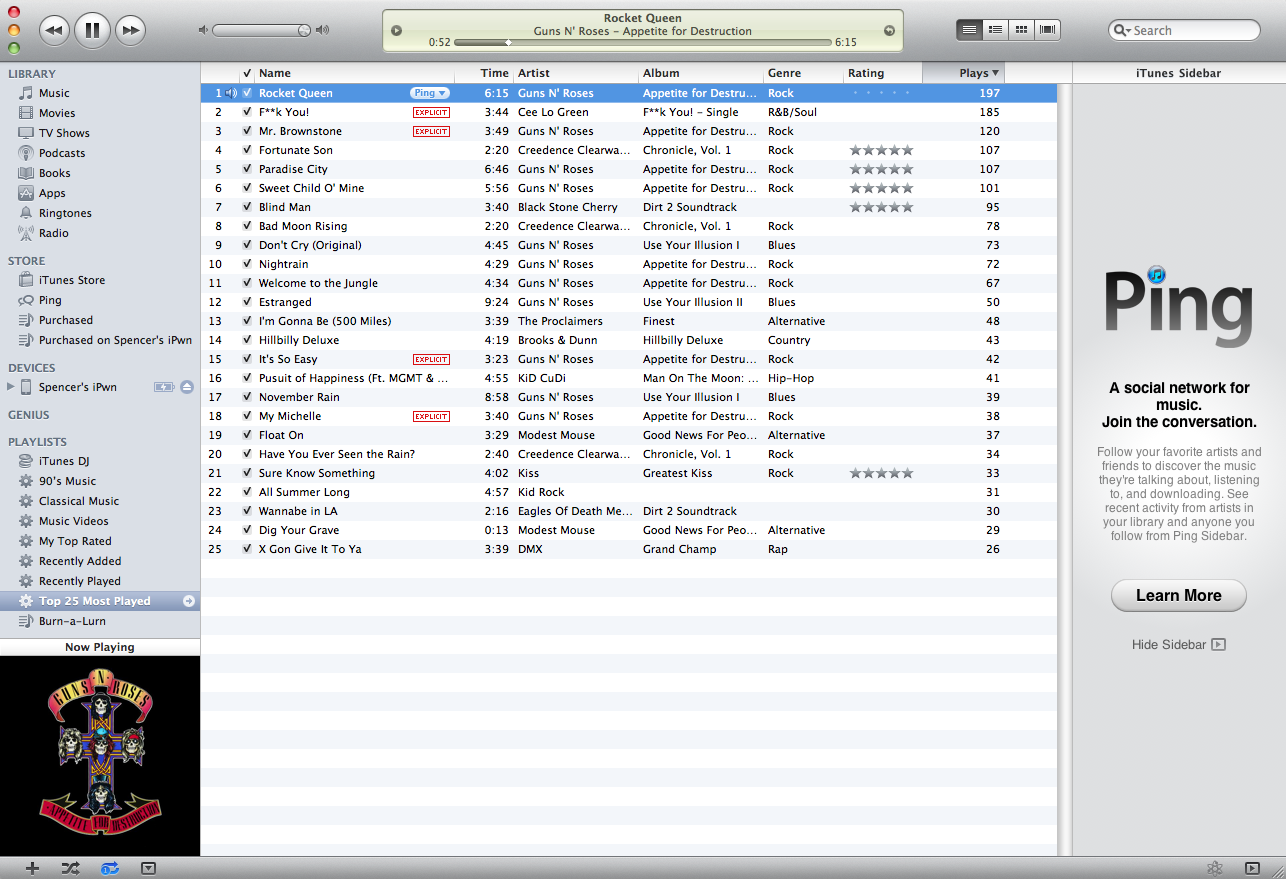Open the Ringtones library
1286x879 pixels.
coord(65,213)
